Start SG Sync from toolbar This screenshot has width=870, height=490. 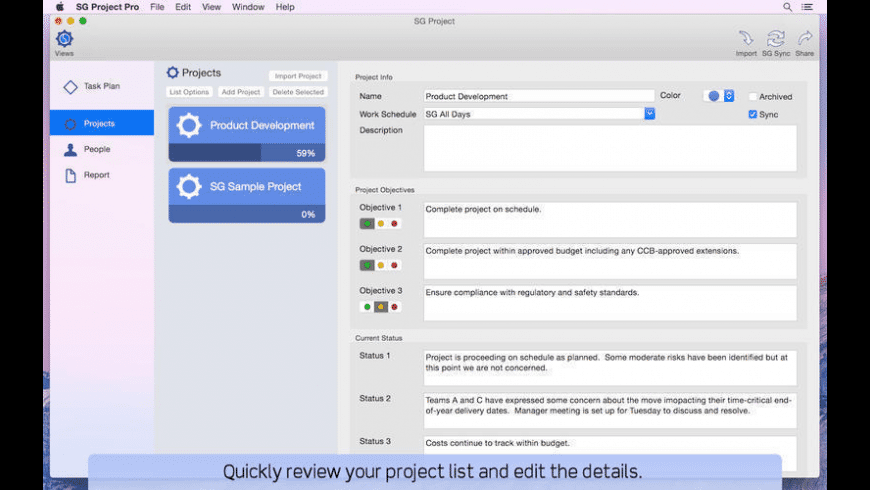[x=776, y=38]
